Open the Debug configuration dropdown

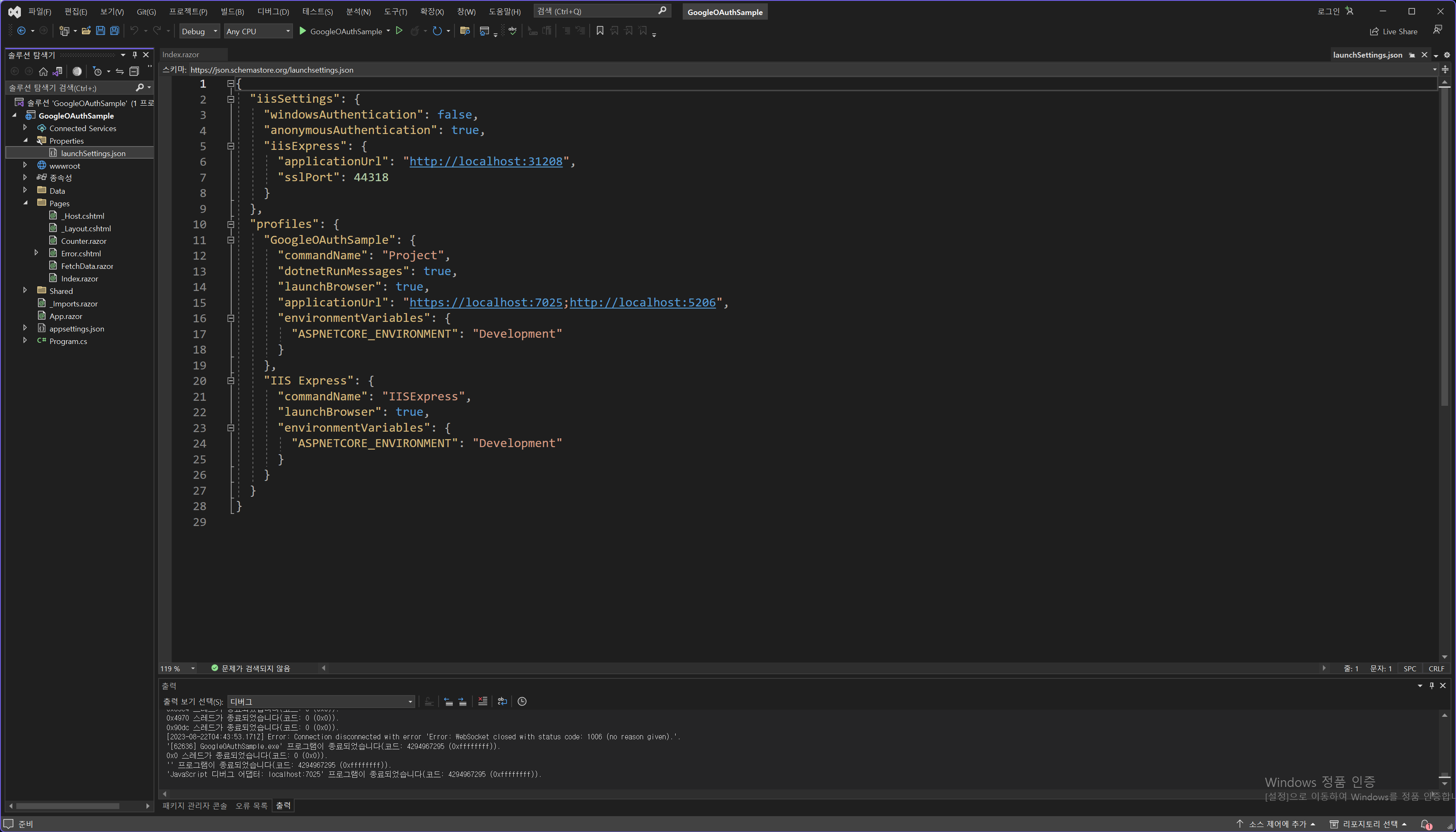[199, 31]
